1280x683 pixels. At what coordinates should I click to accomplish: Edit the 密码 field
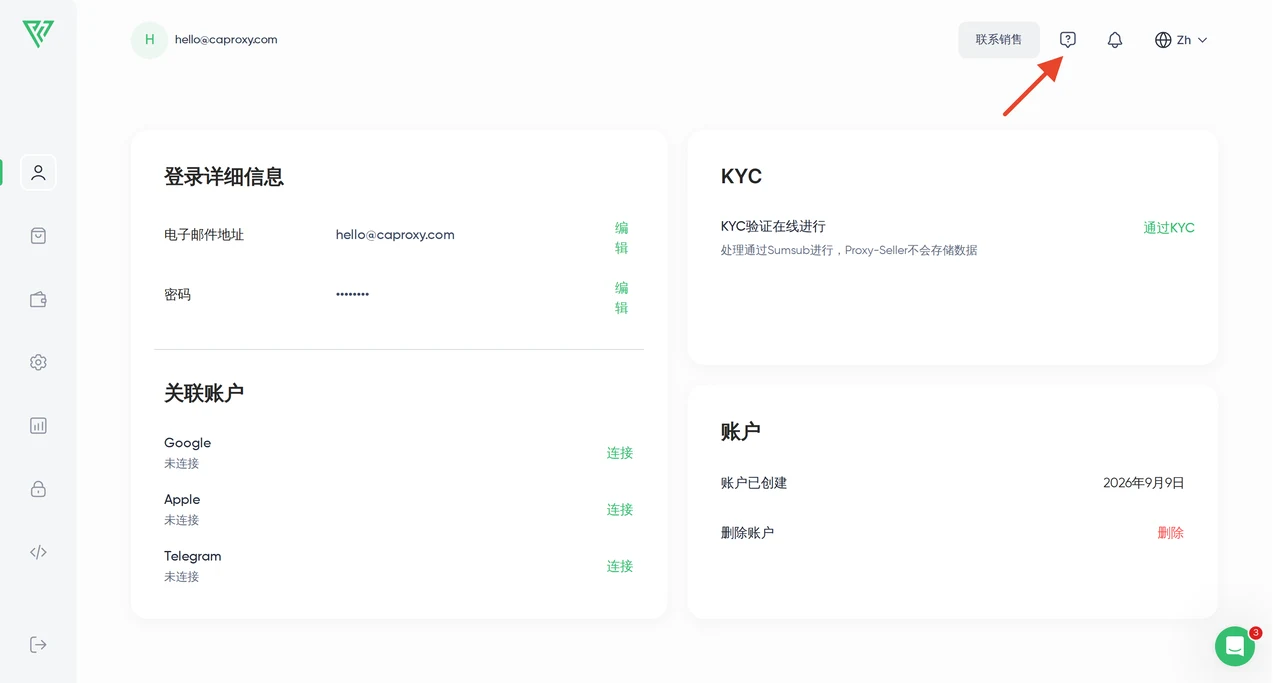[x=621, y=298]
